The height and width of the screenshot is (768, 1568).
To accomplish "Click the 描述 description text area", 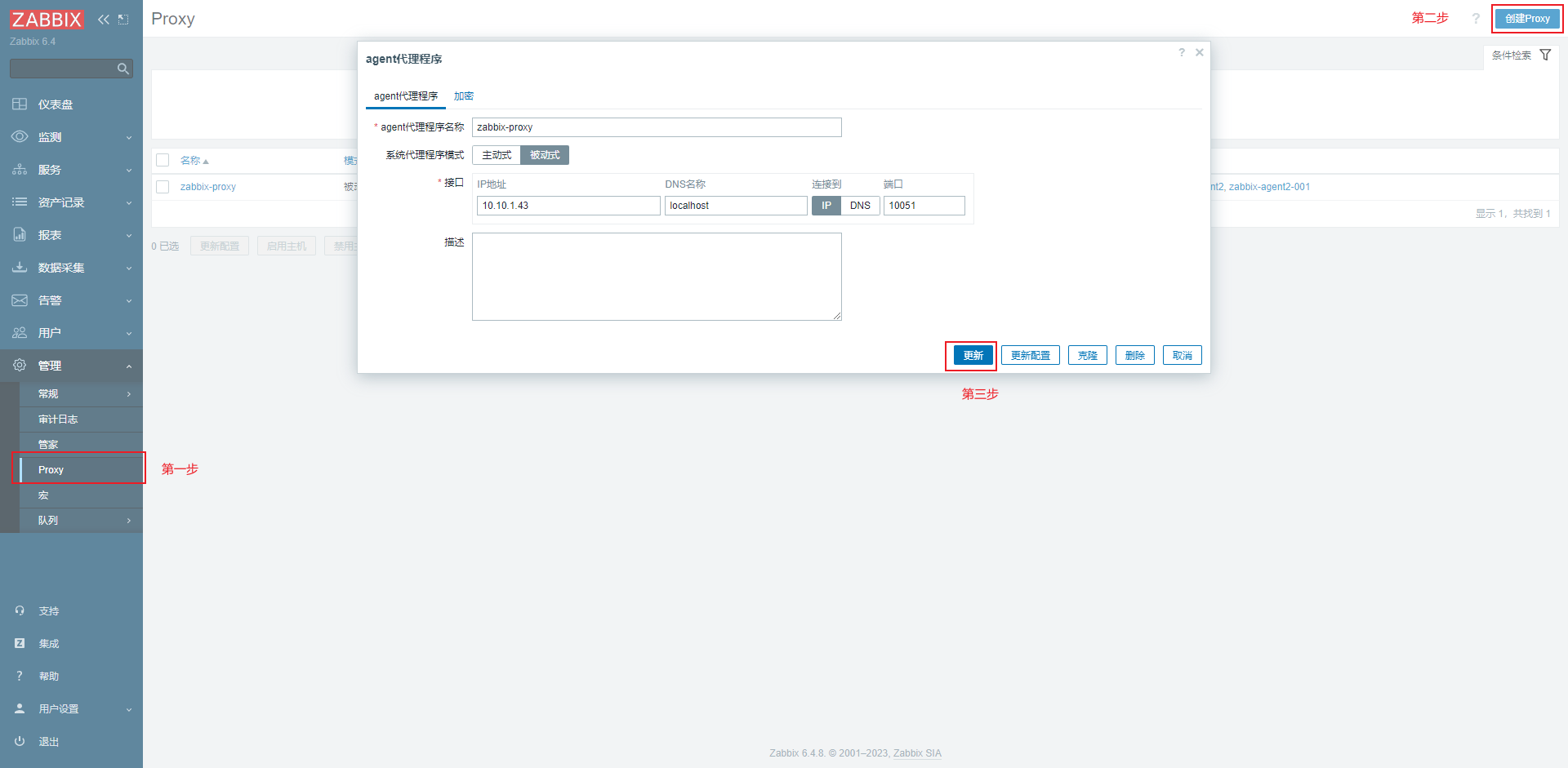I will (x=656, y=277).
